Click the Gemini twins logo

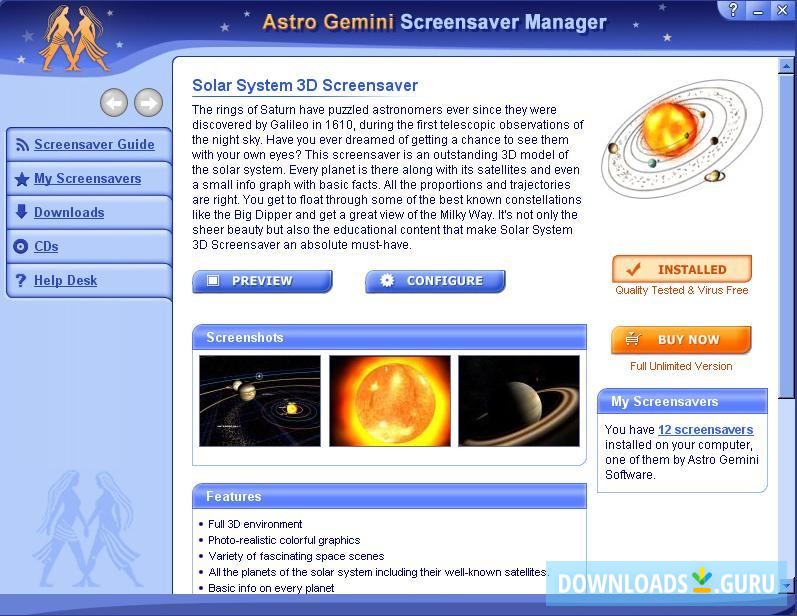click(74, 38)
